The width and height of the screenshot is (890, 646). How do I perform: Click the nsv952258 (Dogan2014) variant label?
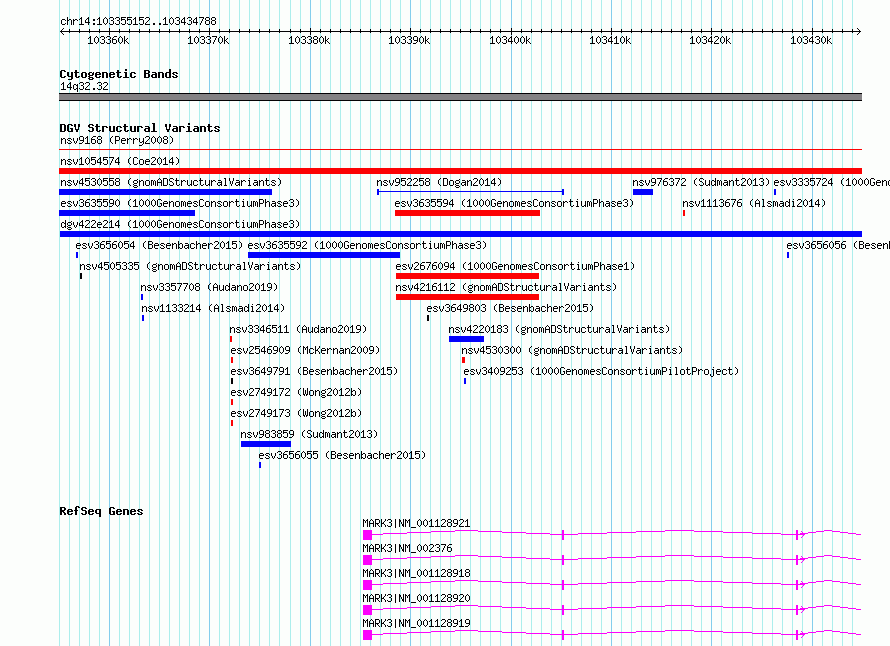pos(439,182)
